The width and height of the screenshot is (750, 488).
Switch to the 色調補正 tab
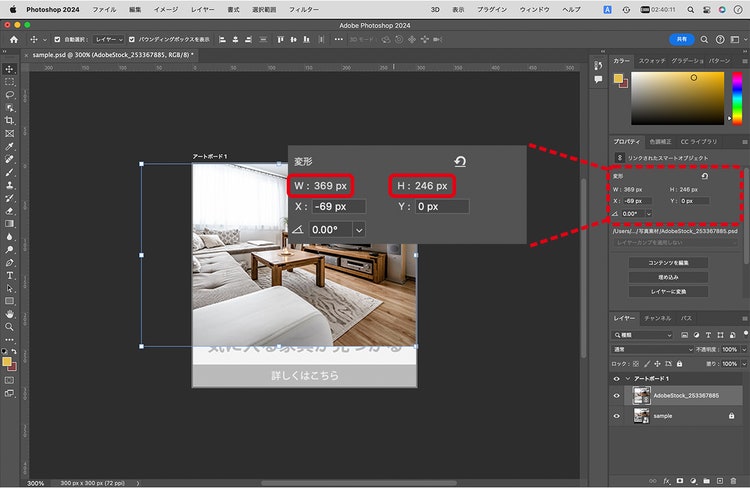tap(660, 142)
